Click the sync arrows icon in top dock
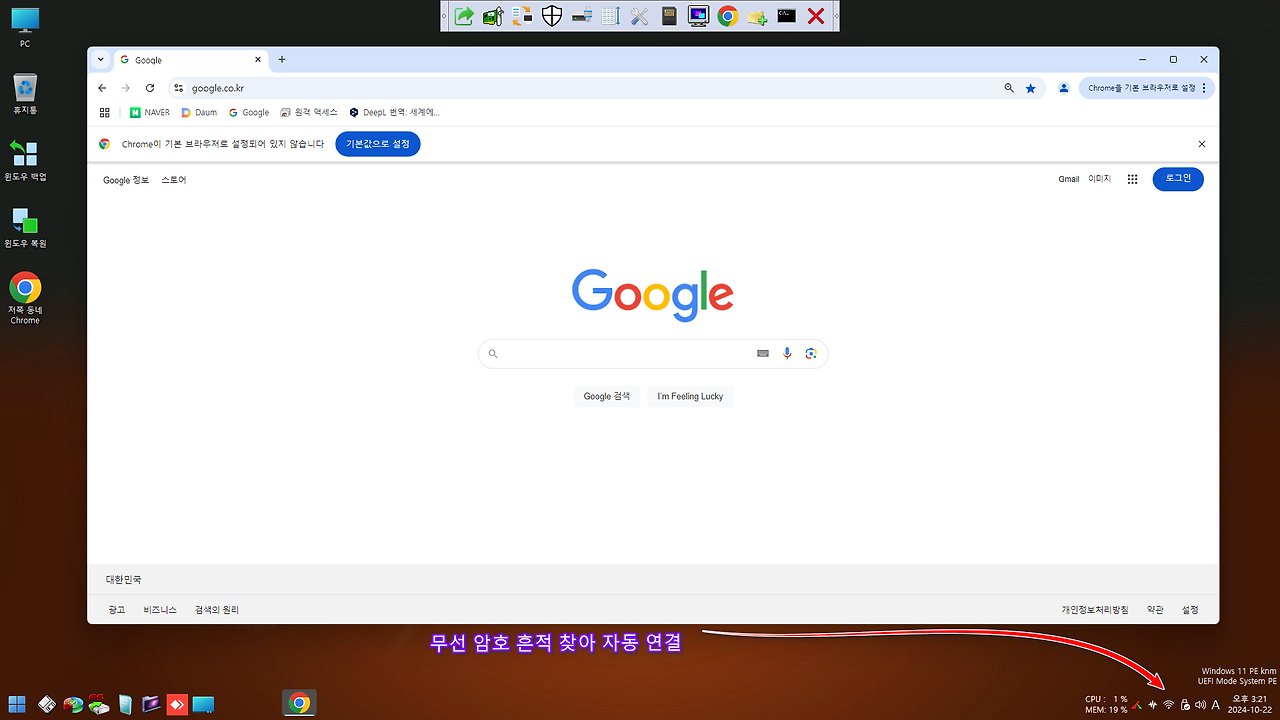The width and height of the screenshot is (1280, 720). pyautogui.click(x=522, y=15)
